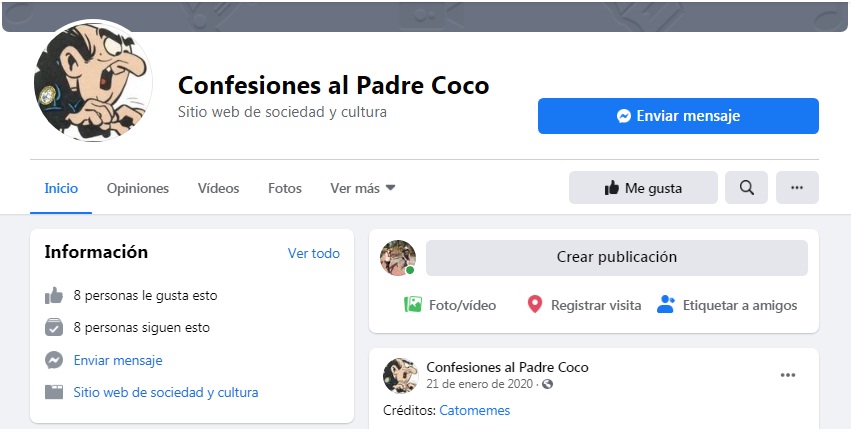Click the page title Confesiones al Padre Coco

(x=334, y=85)
